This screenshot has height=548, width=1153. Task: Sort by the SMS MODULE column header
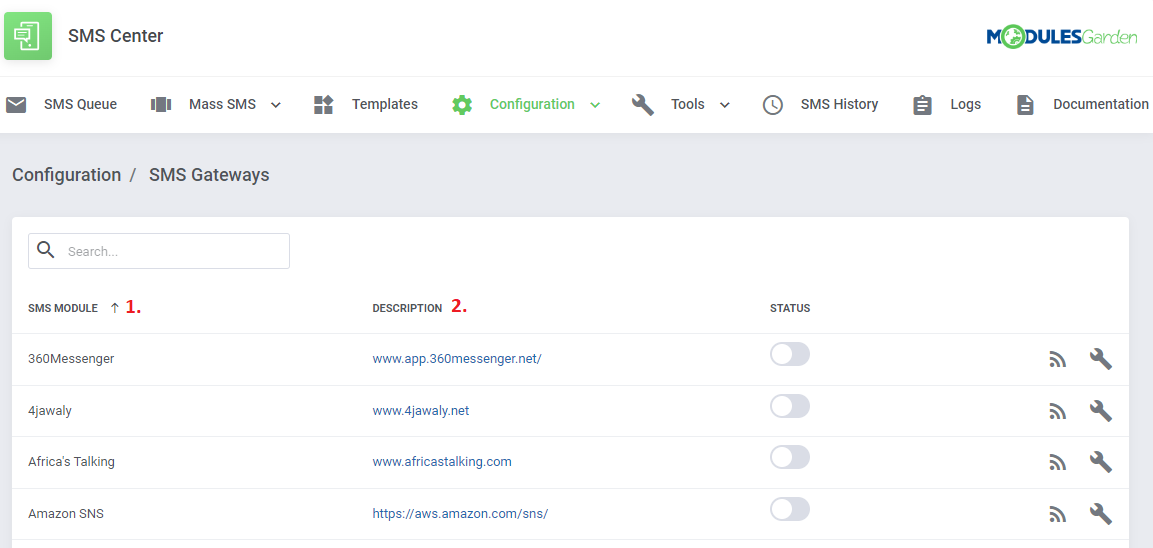tap(63, 308)
